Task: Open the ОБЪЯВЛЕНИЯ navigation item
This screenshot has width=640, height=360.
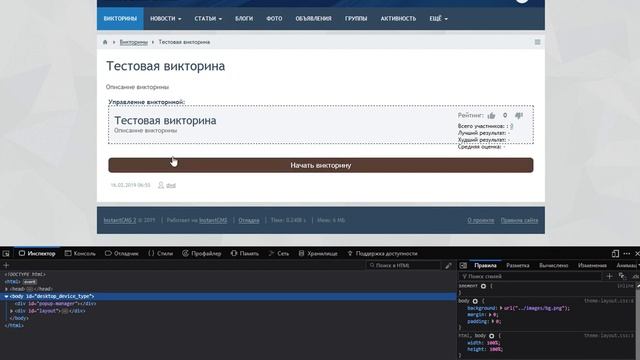Action: (313, 19)
